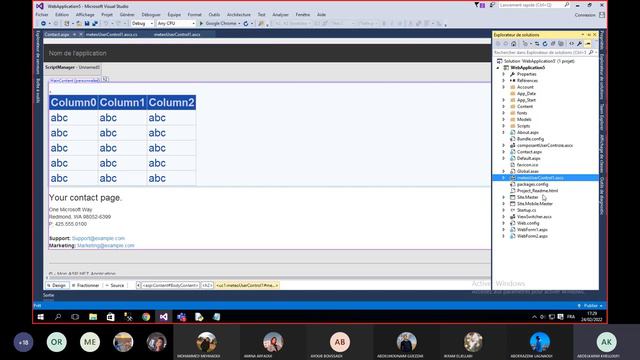The image size is (640, 360).
Task: Start debugging with the green play icon
Action: (201, 23)
